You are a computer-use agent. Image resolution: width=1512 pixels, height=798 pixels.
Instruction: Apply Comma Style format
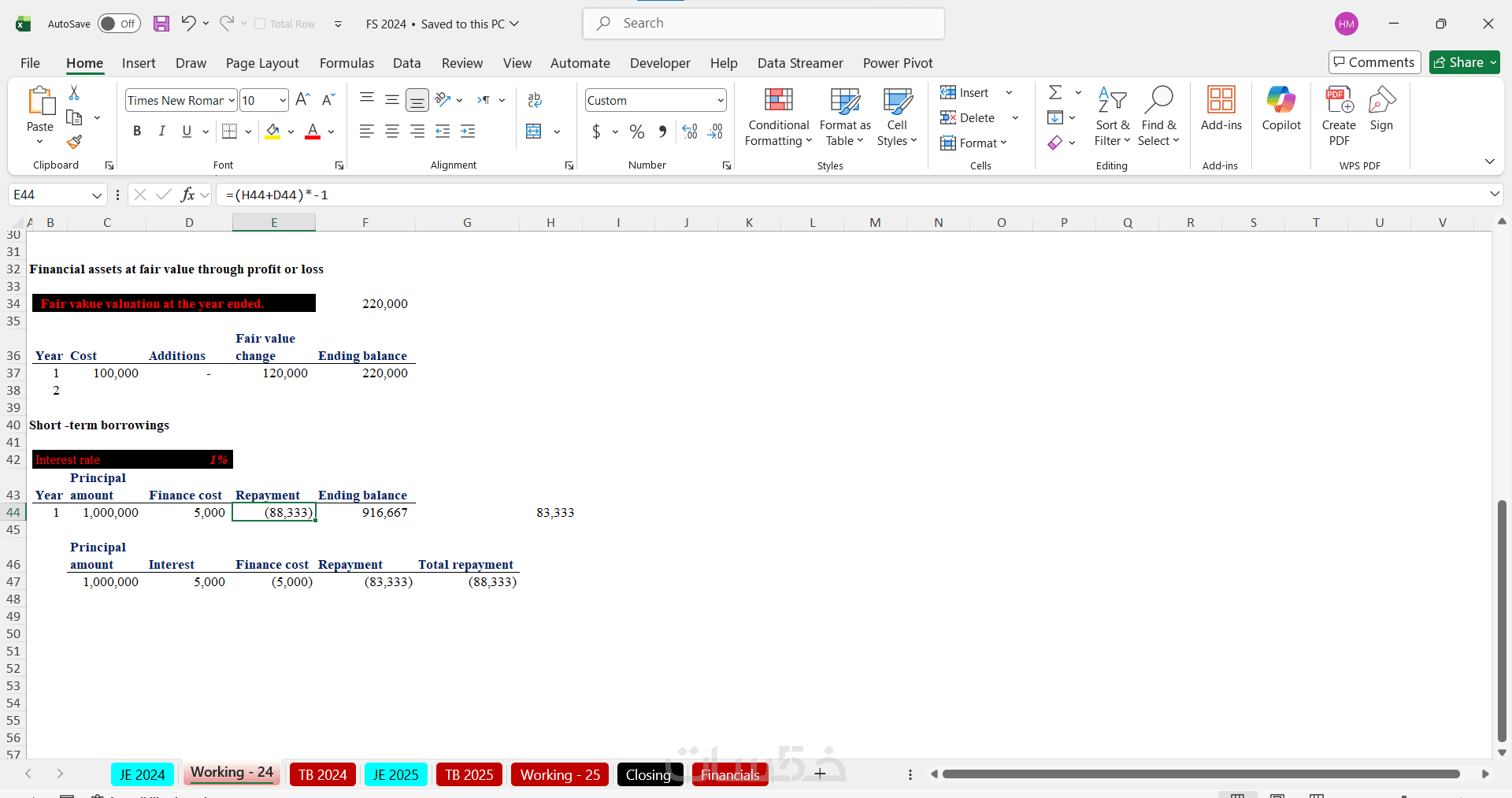tap(662, 132)
